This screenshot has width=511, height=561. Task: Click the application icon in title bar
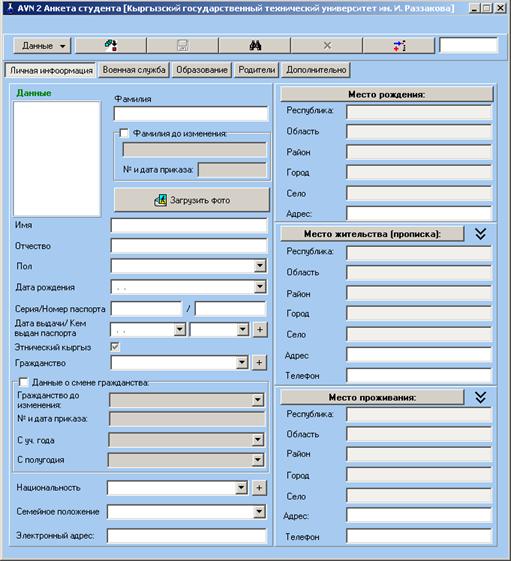point(10,8)
